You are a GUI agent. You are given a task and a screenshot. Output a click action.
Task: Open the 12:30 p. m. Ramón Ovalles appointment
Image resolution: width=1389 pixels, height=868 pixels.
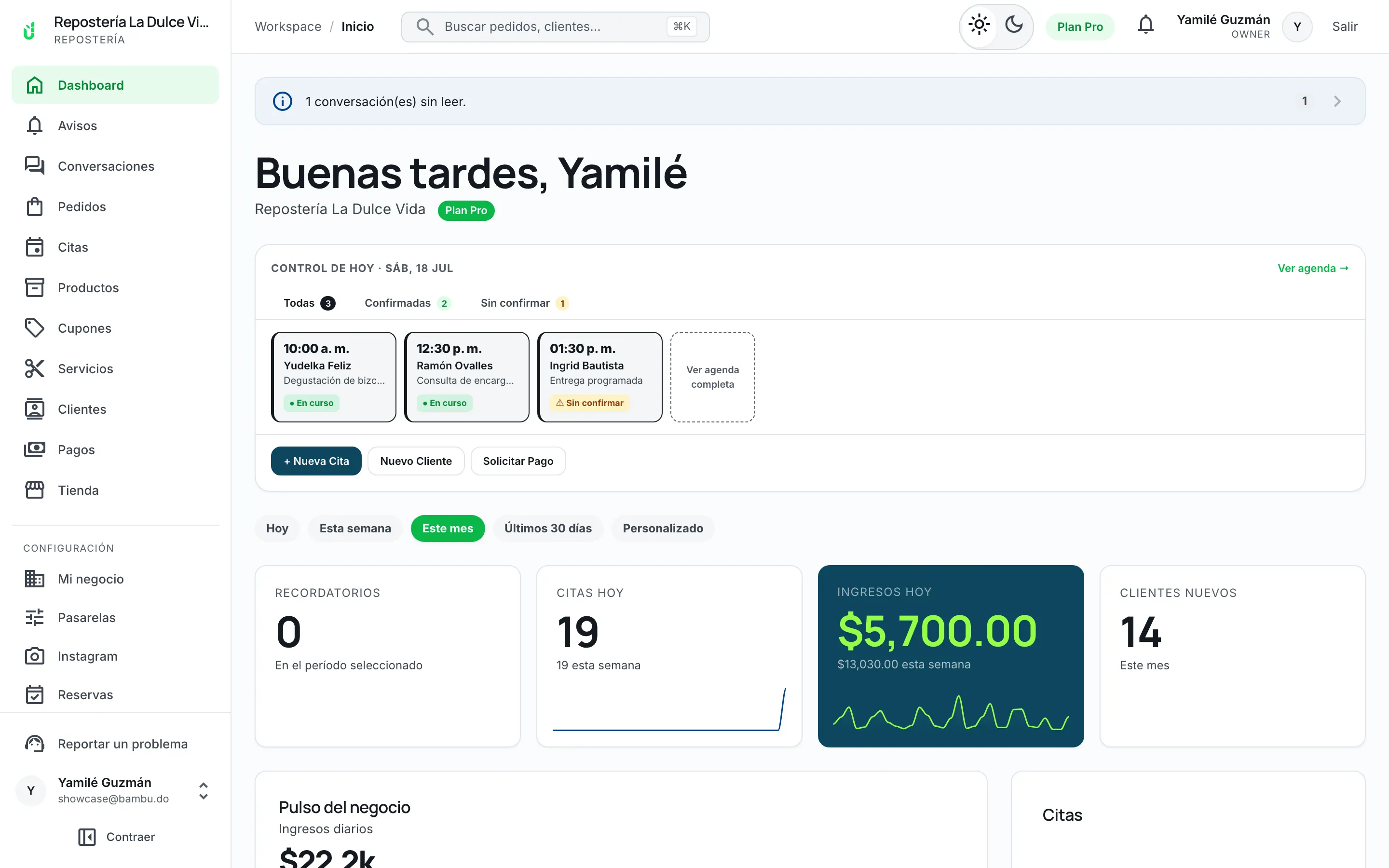coord(467,377)
